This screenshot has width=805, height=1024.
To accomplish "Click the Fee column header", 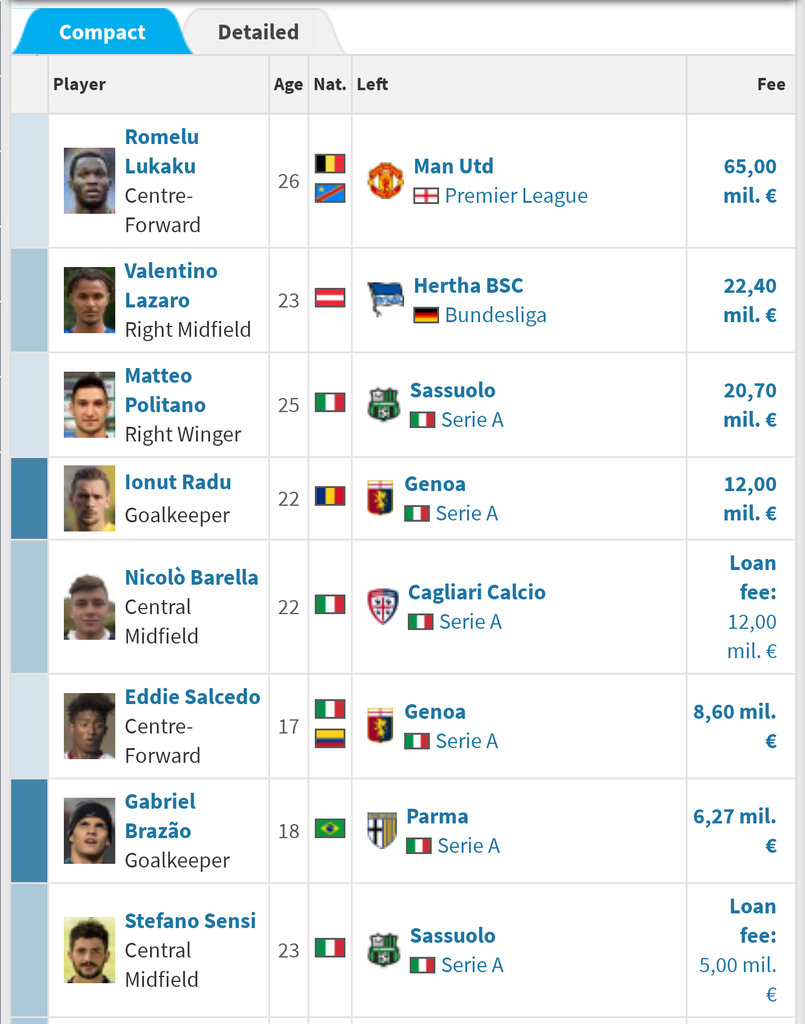I will pos(771,84).
